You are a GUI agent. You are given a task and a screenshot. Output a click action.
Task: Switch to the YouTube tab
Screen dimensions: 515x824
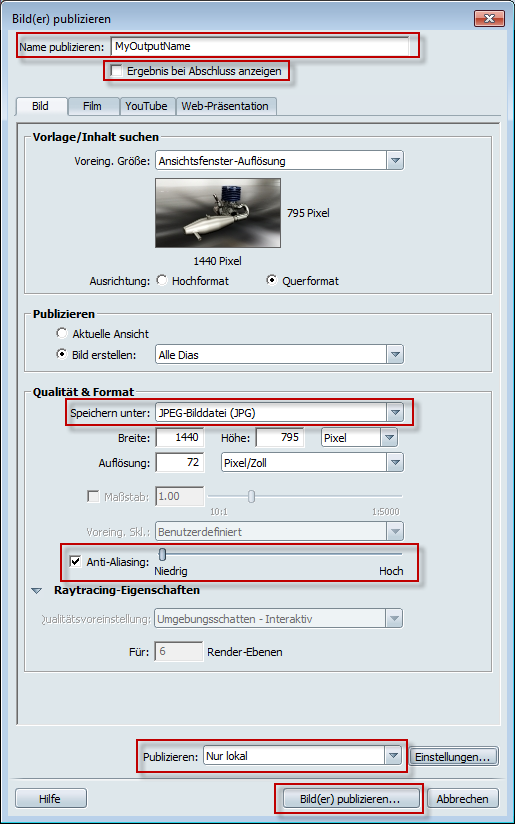(147, 106)
